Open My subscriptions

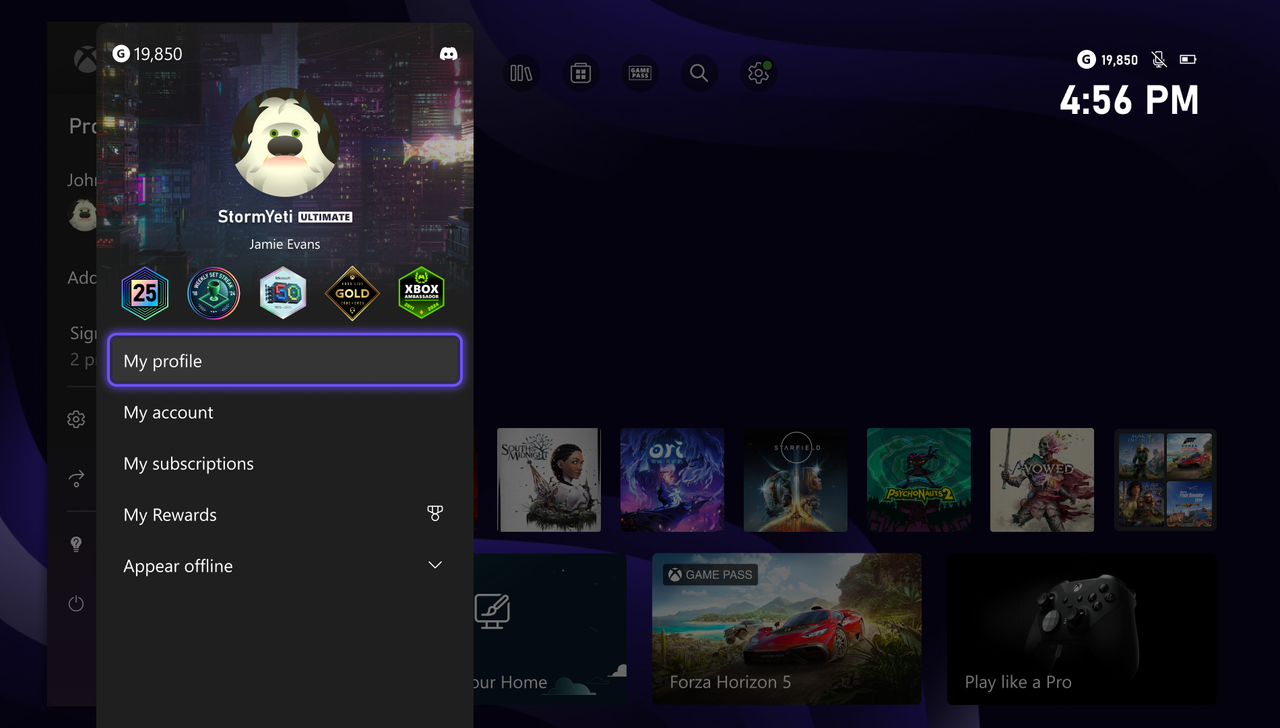click(x=285, y=463)
